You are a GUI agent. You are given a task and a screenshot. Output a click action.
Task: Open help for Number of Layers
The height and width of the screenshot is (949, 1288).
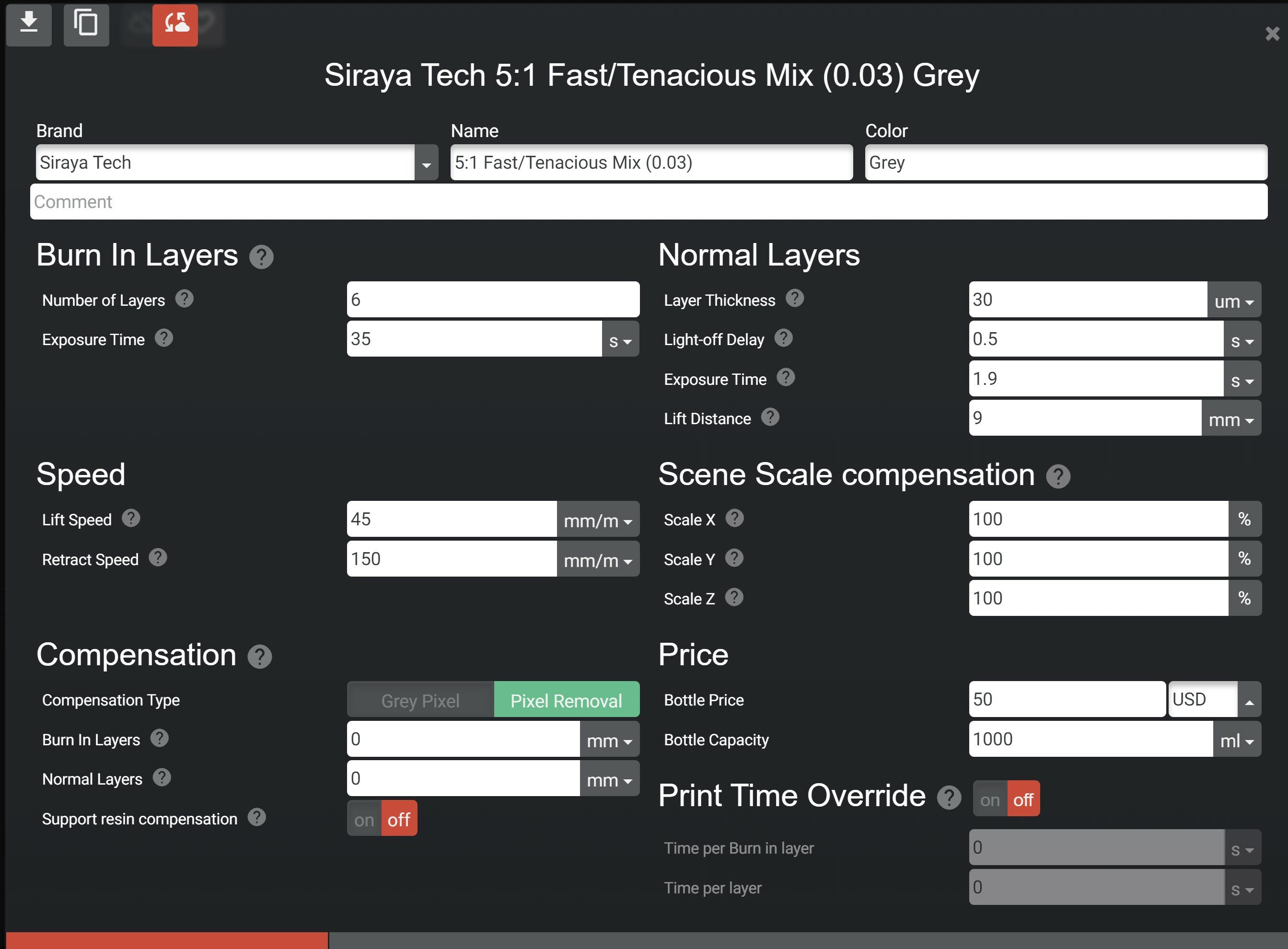coord(185,299)
